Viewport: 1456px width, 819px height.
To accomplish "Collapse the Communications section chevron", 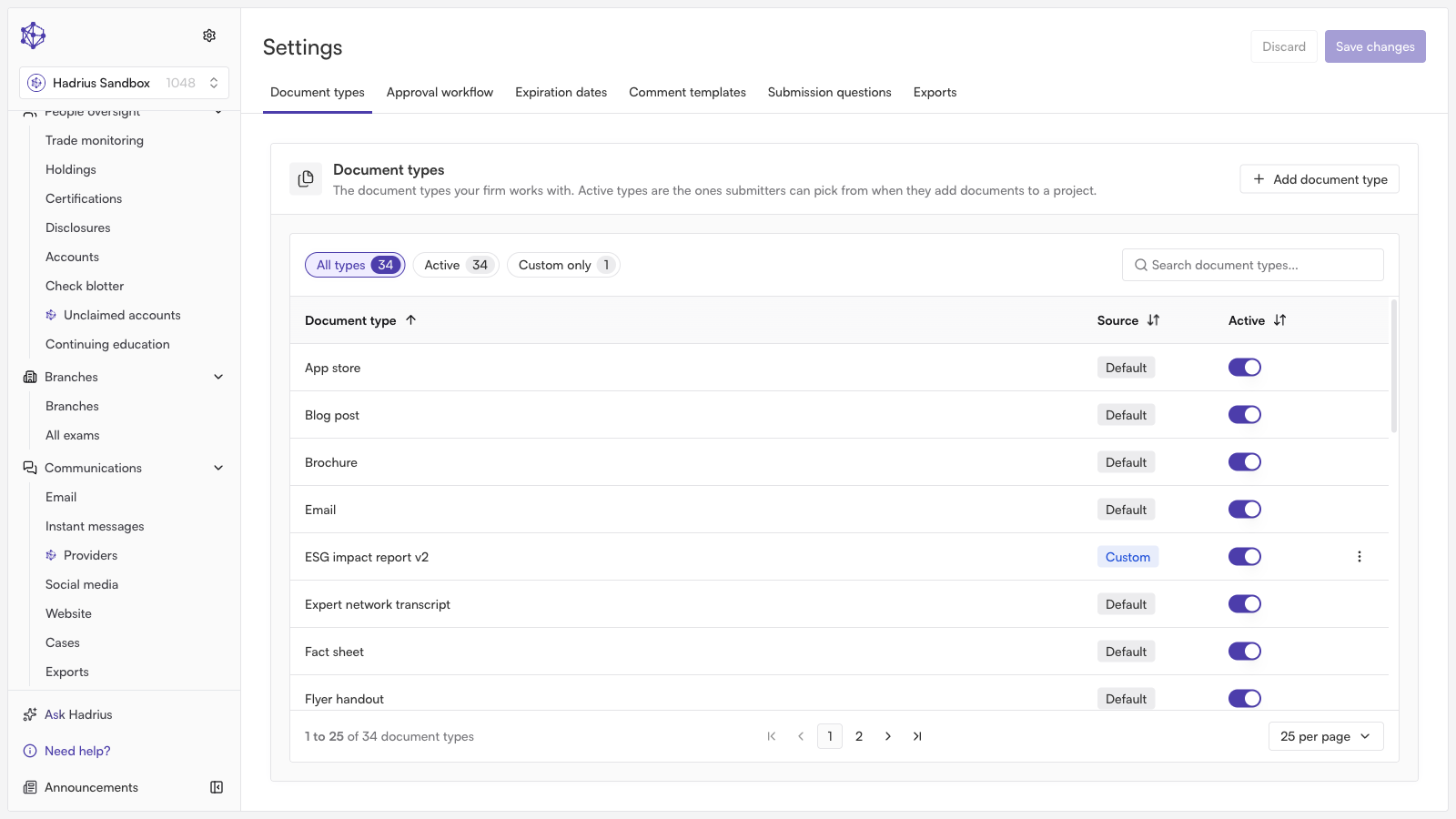I will (218, 468).
